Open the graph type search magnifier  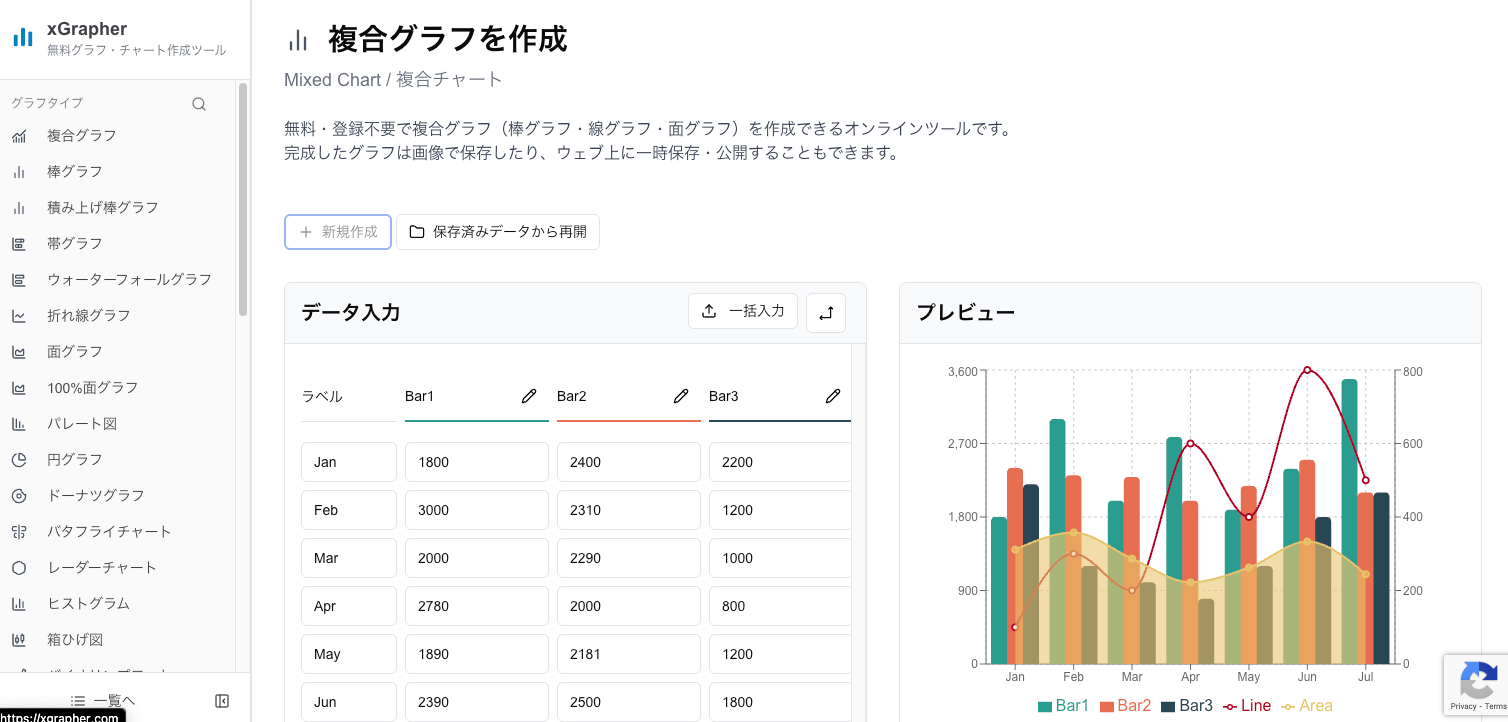click(x=199, y=103)
